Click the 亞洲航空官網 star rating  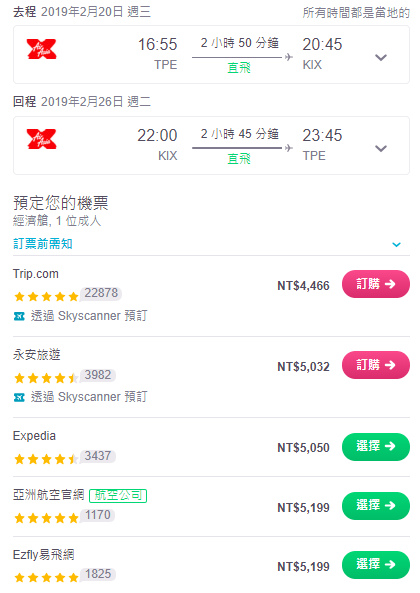pyautogui.click(x=46, y=518)
